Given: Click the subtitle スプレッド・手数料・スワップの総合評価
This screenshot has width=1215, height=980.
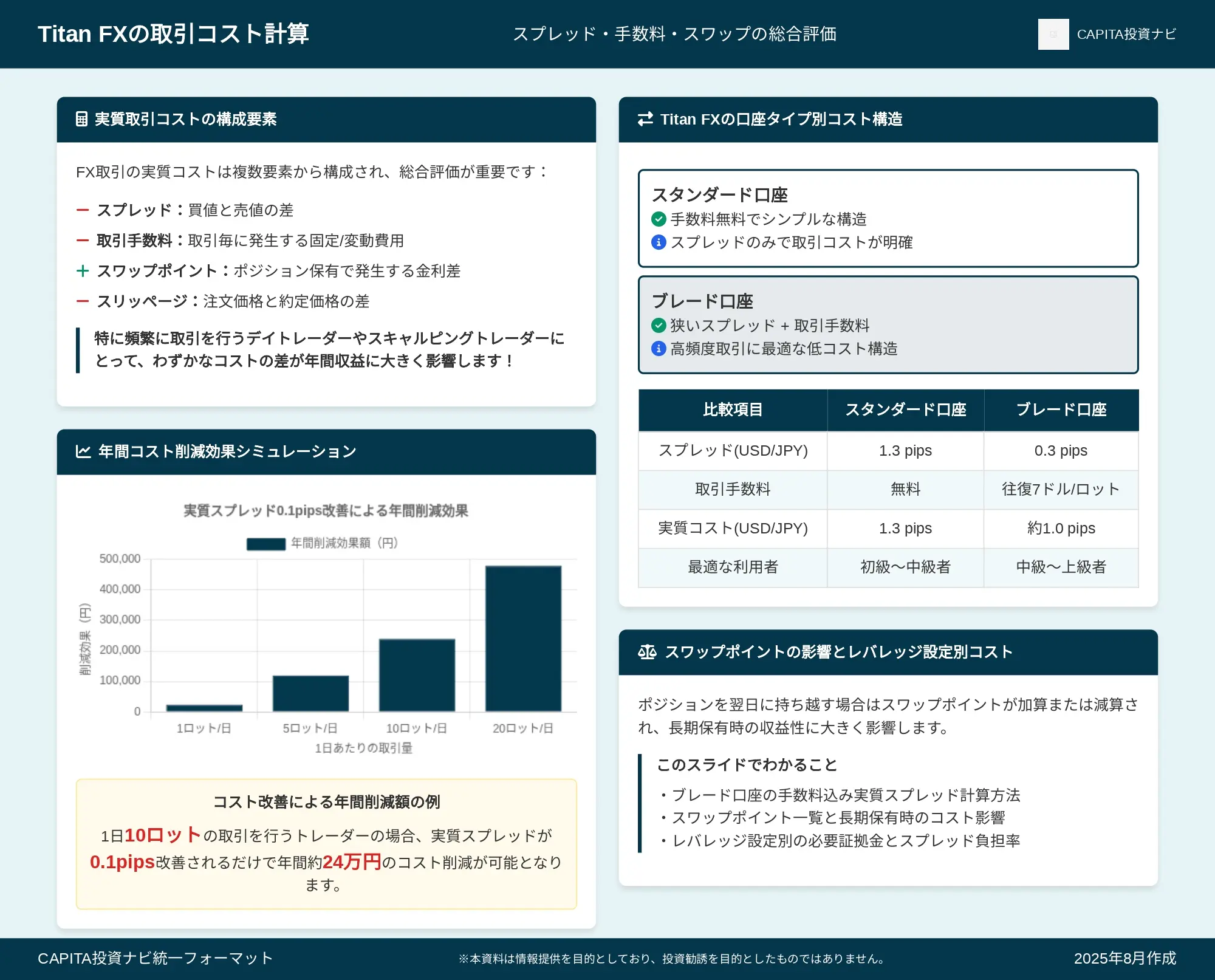Looking at the screenshot, I should click(674, 34).
